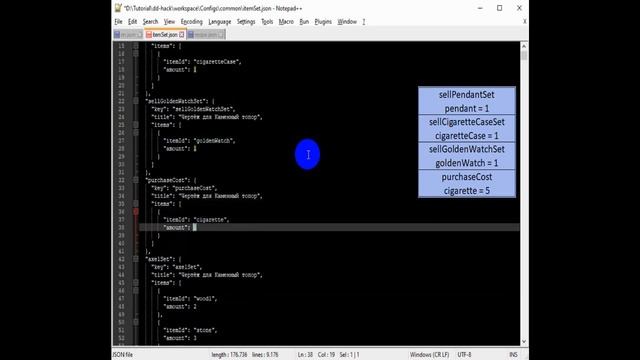Collapse the fold marker at line 16
Viewport: 640px width, 360px height.
click(136, 53)
